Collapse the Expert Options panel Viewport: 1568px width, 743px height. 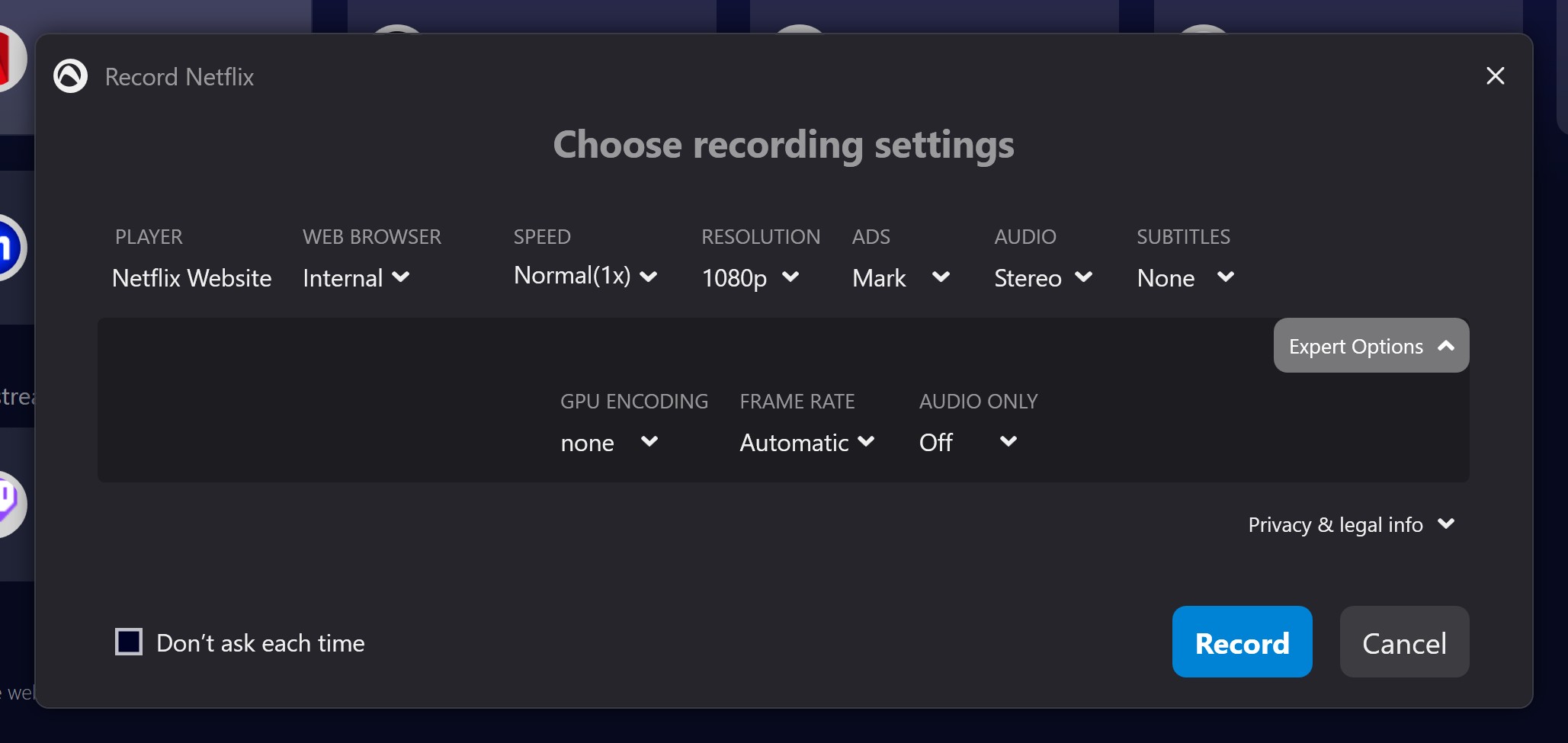(x=1371, y=345)
